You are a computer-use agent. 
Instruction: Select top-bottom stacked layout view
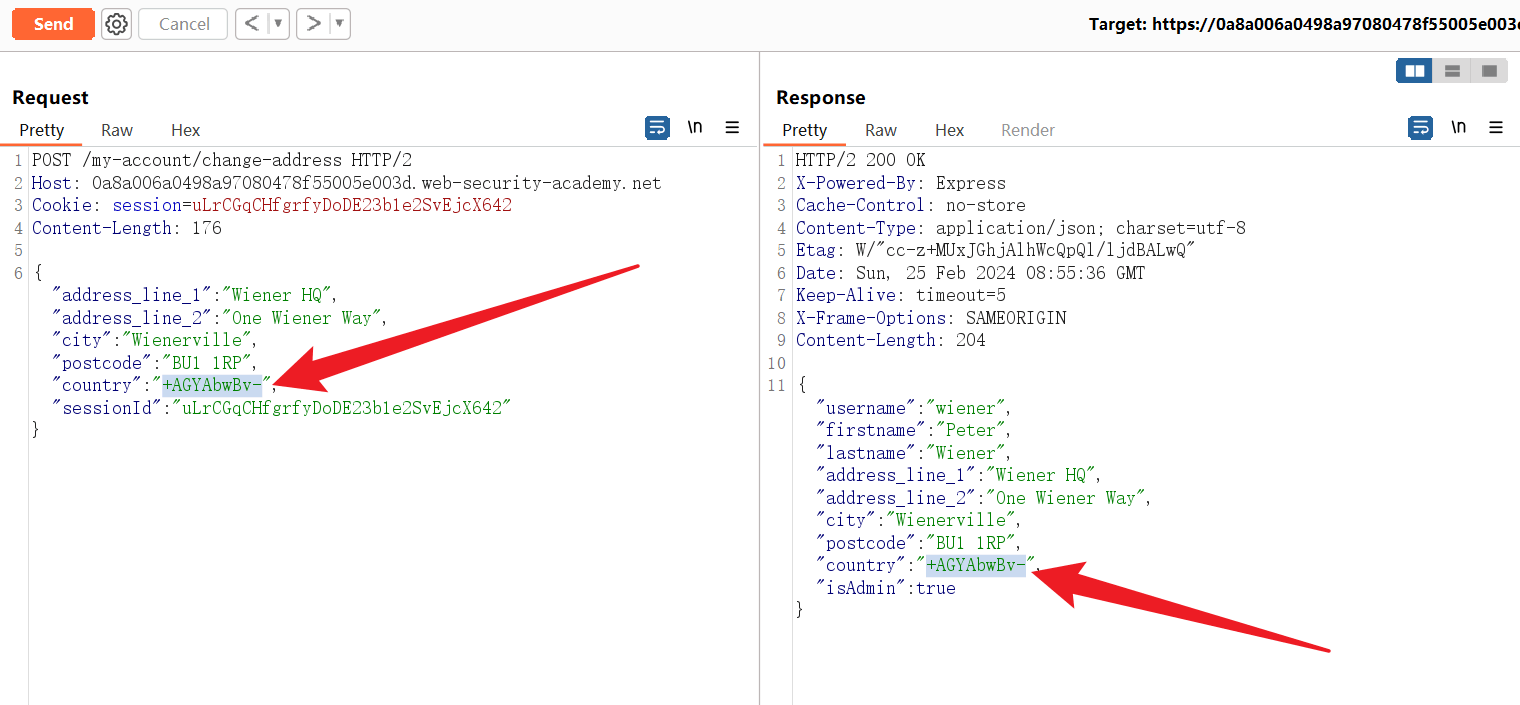click(x=1452, y=71)
